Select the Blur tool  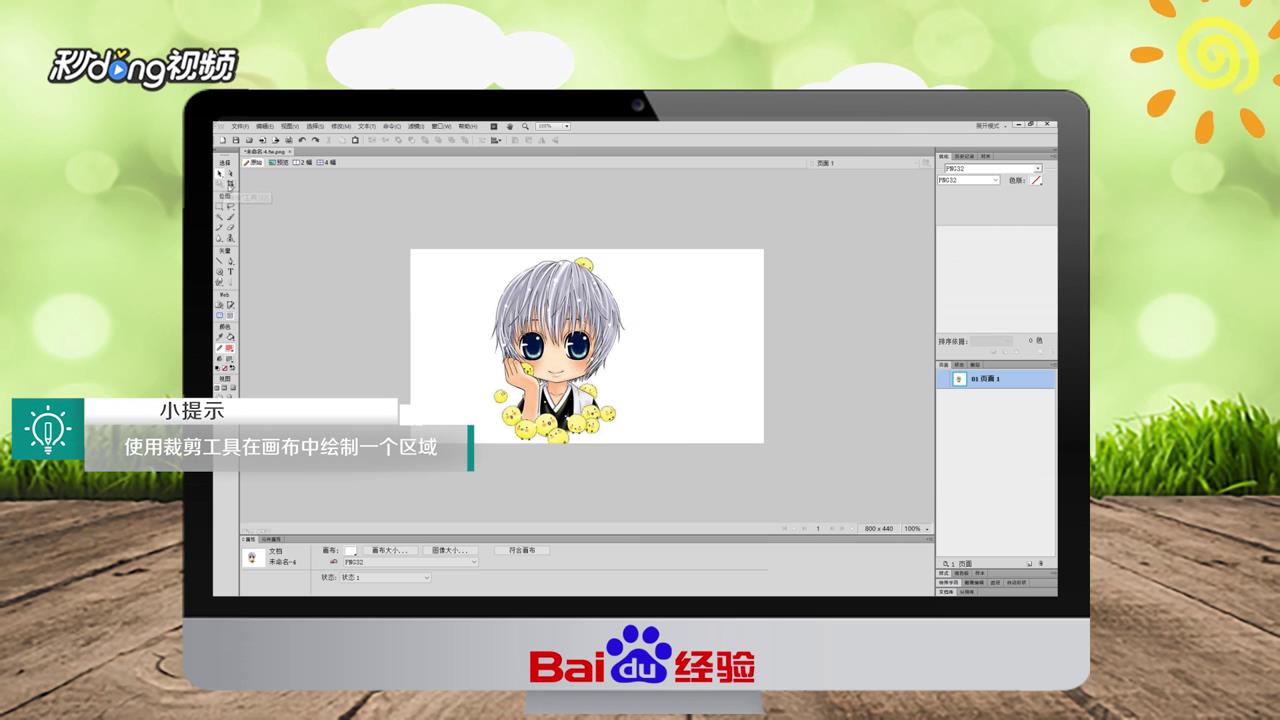[x=219, y=238]
